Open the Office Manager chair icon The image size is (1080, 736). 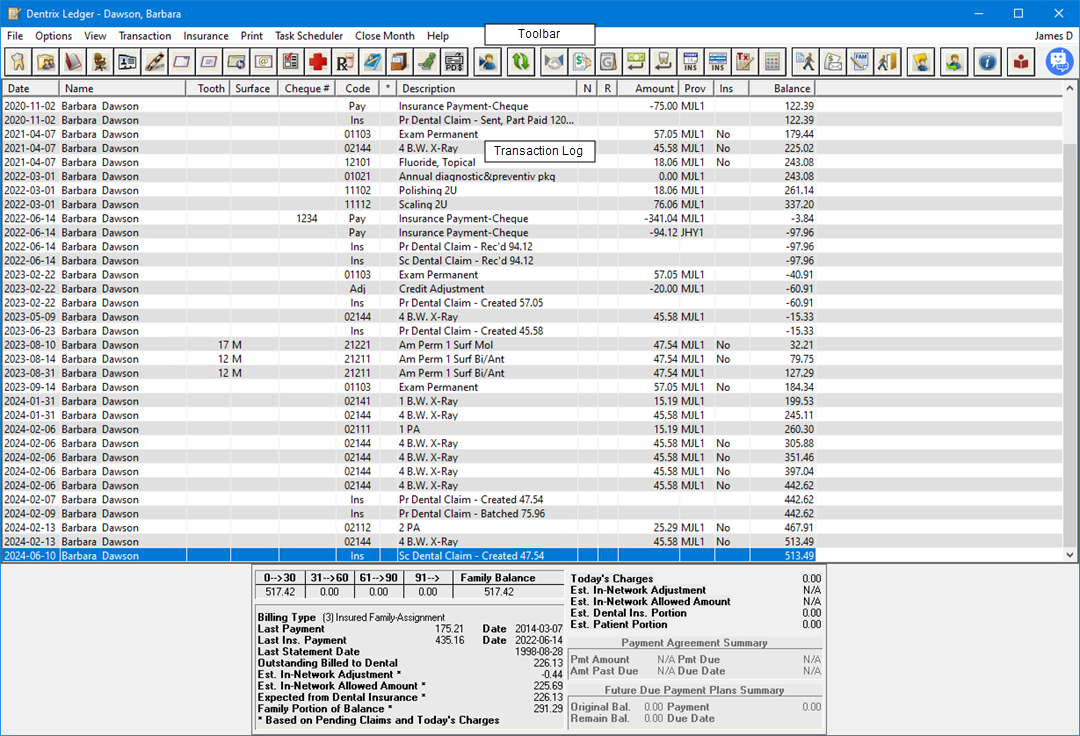click(x=100, y=62)
